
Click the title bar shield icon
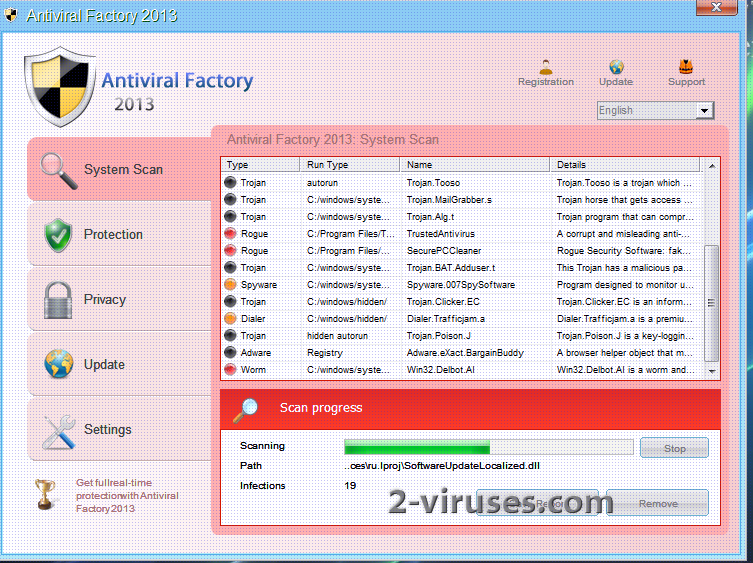pyautogui.click(x=11, y=15)
